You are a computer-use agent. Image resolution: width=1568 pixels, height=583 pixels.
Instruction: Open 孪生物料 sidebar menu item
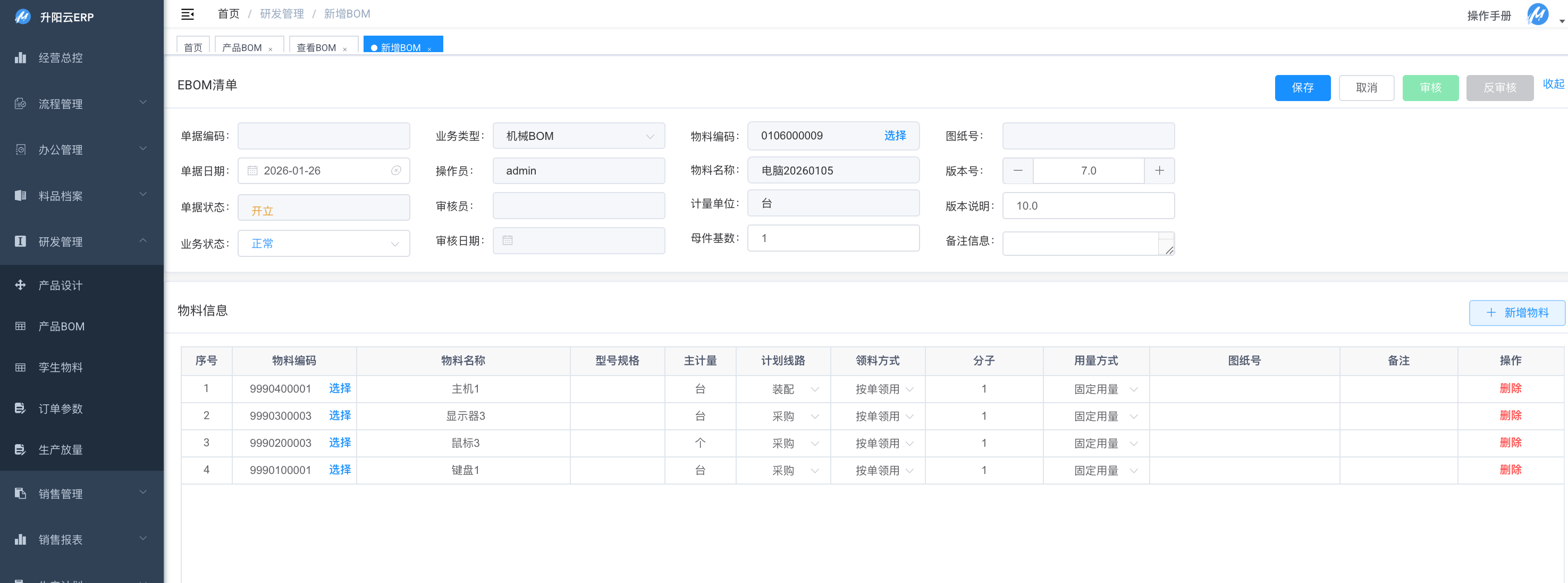60,368
